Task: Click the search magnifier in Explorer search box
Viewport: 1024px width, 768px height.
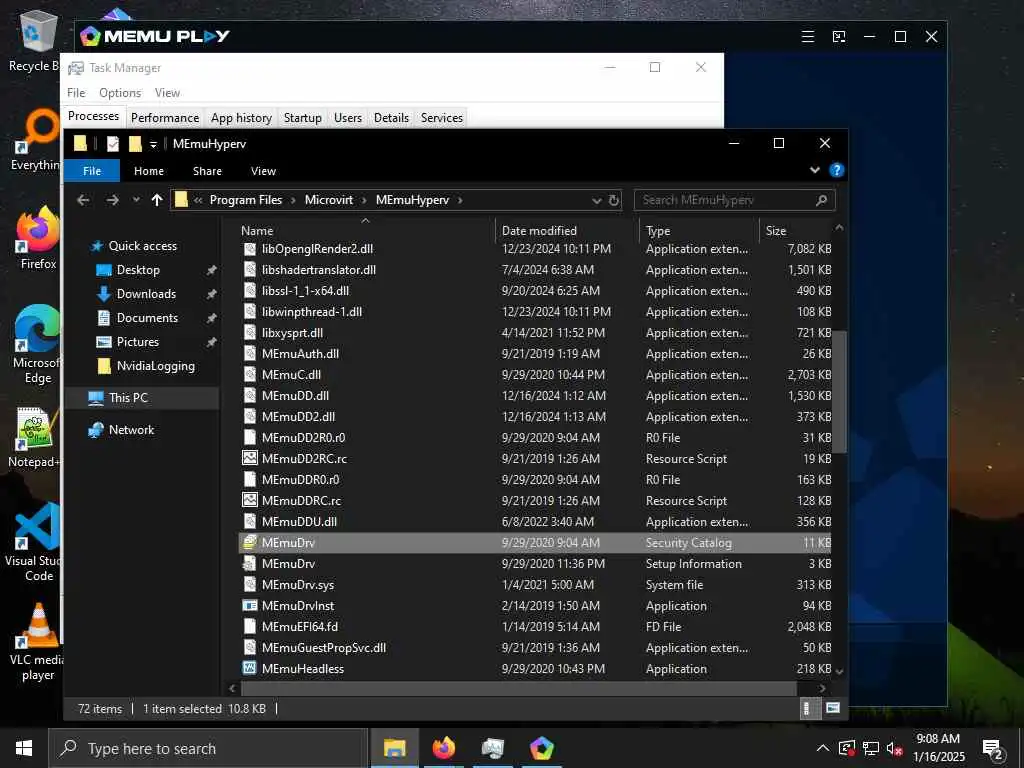Action: pyautogui.click(x=822, y=200)
